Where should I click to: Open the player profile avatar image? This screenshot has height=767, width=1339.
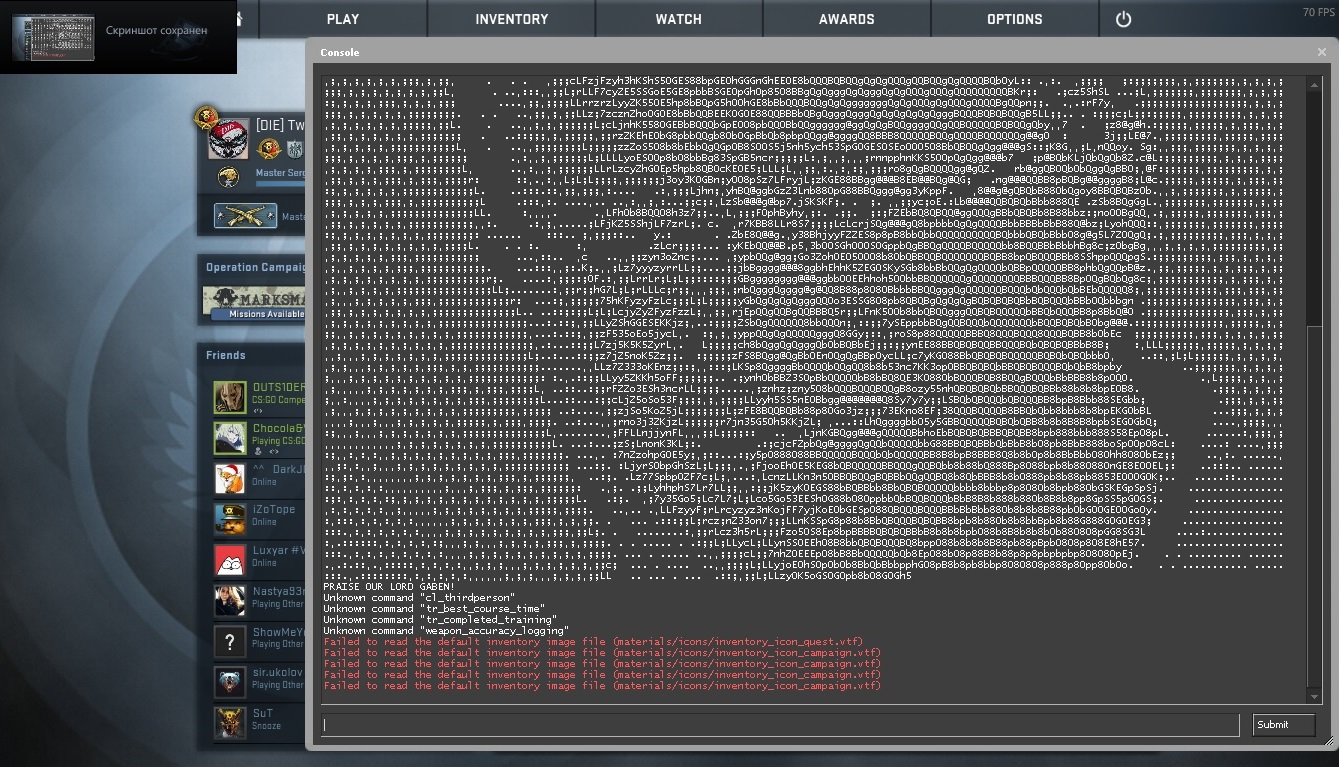point(228,140)
